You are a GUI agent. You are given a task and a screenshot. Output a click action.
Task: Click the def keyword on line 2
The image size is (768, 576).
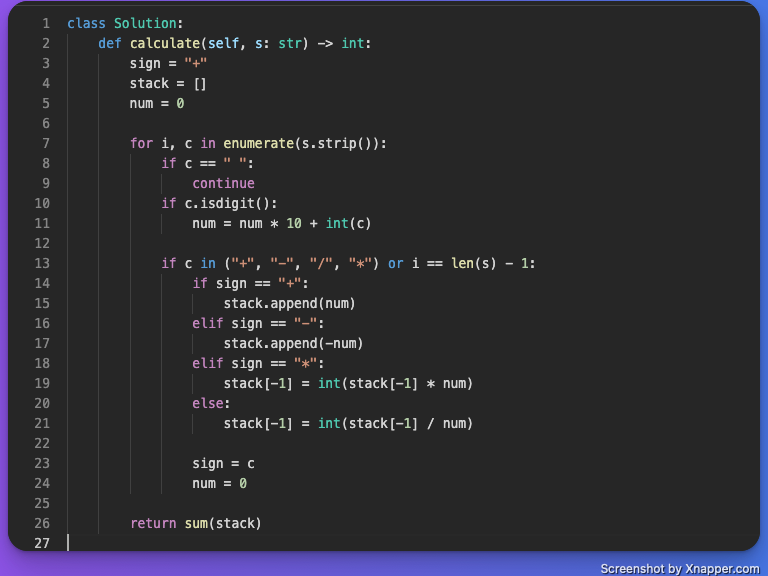tap(110, 44)
